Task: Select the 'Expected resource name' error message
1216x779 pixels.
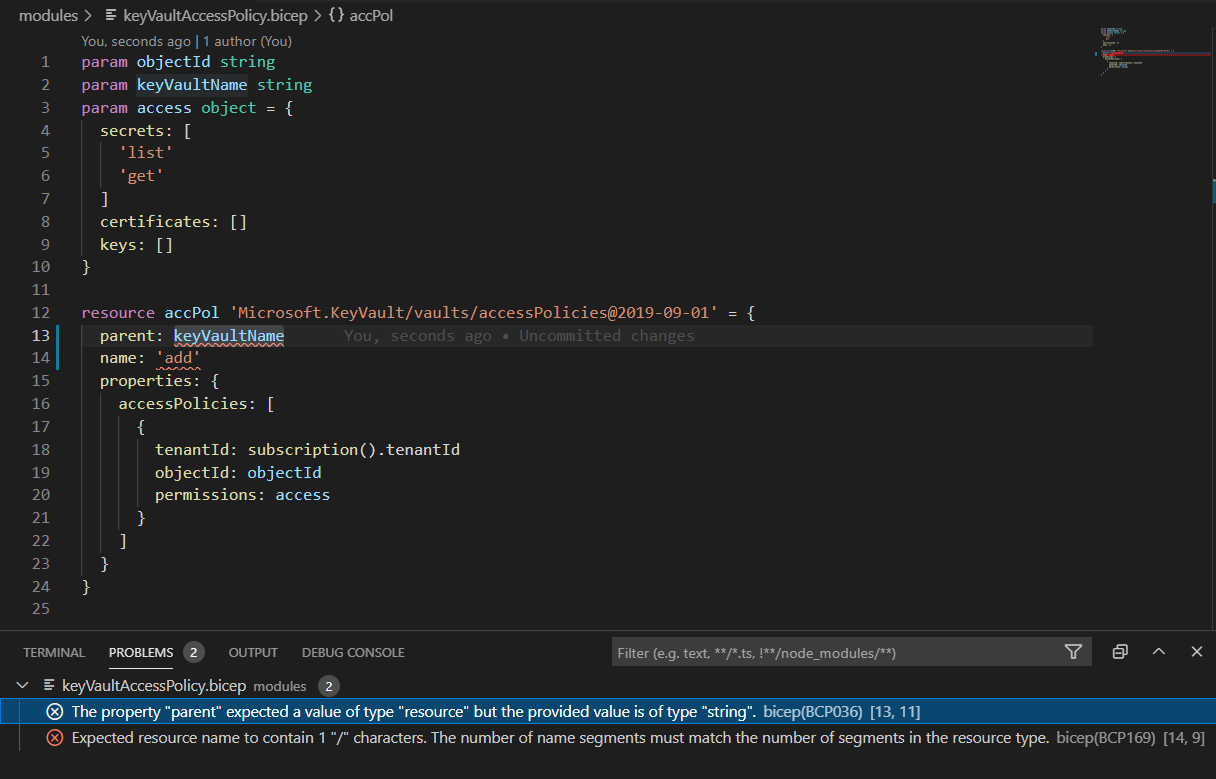Action: pos(560,738)
